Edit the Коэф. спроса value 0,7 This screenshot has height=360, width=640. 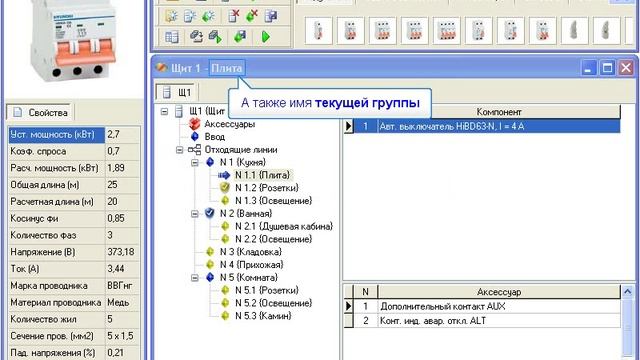(122, 151)
